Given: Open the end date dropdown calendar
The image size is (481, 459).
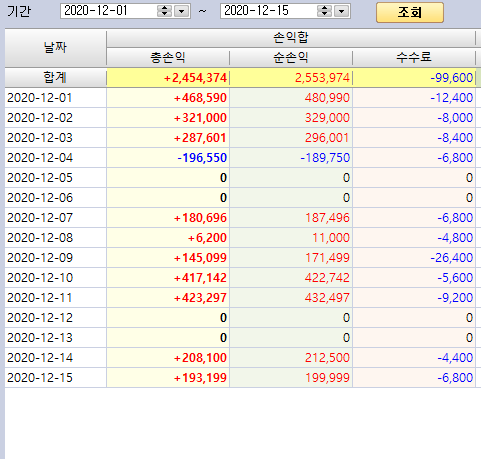Looking at the screenshot, I should (x=342, y=11).
